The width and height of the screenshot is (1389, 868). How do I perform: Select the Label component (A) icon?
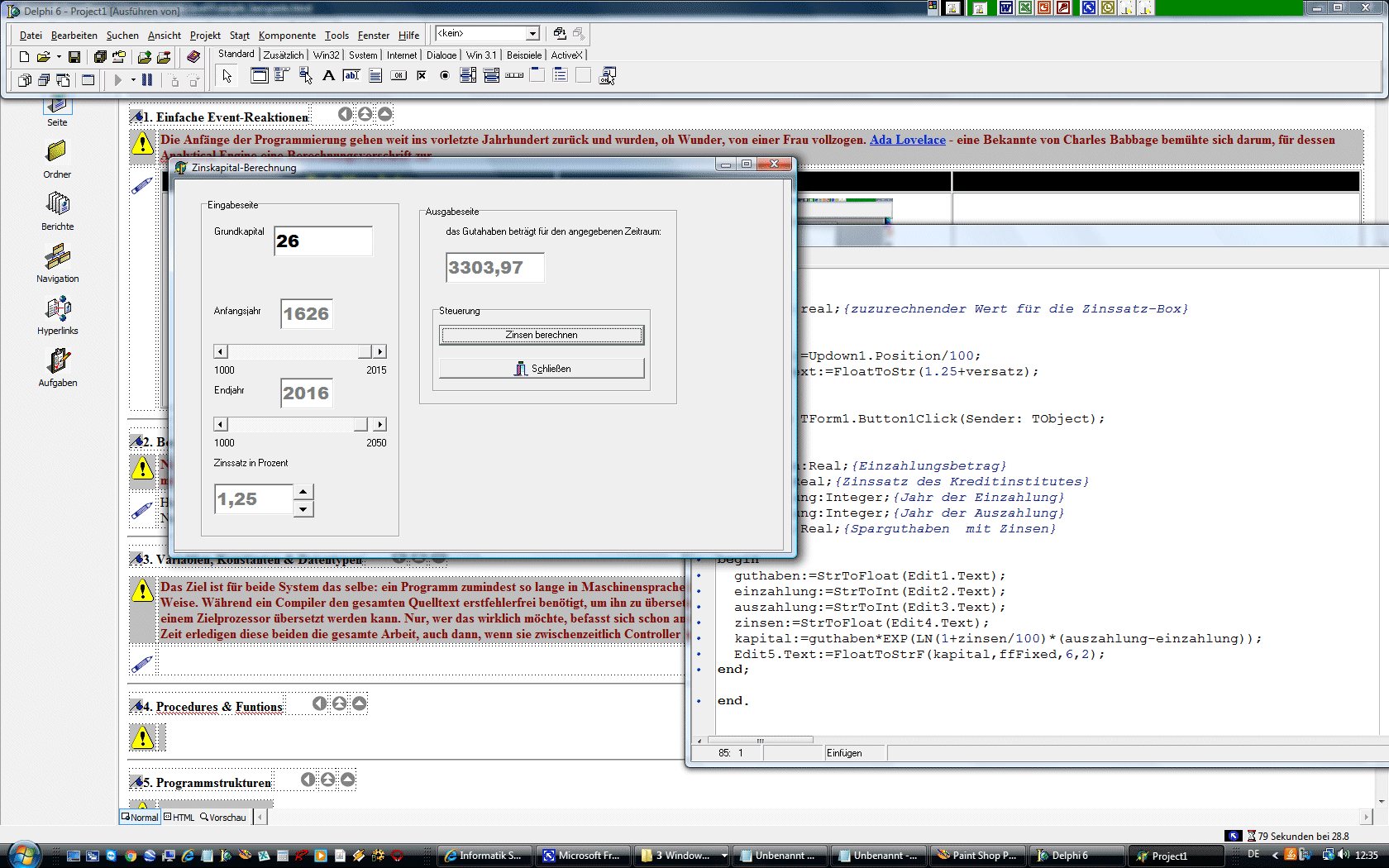tap(328, 75)
